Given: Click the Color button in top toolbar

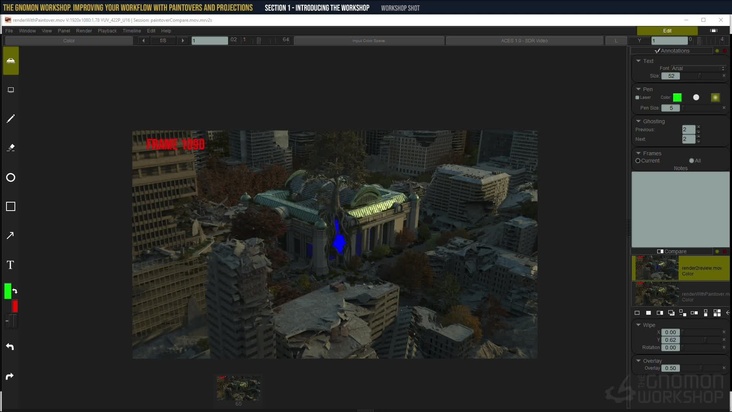Looking at the screenshot, I should point(68,41).
